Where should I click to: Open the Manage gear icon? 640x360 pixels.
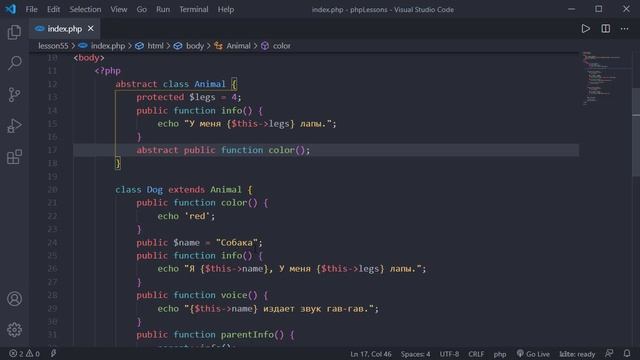[x=14, y=330]
